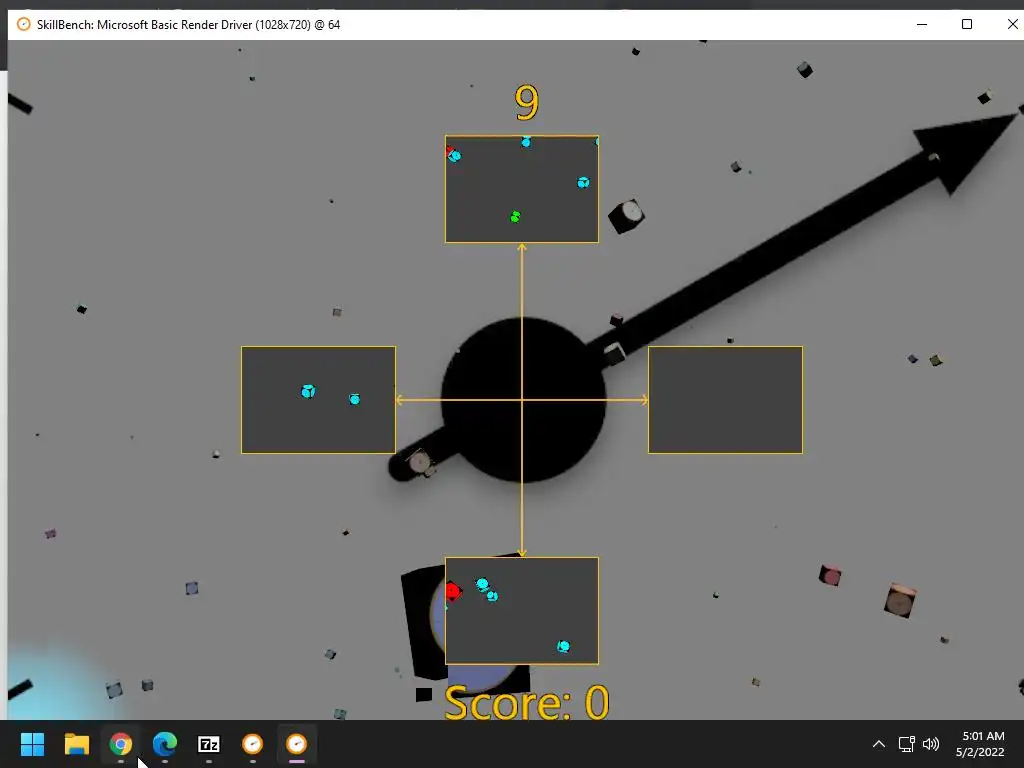
Task: Click the SkillBench window title icon
Action: (24, 24)
